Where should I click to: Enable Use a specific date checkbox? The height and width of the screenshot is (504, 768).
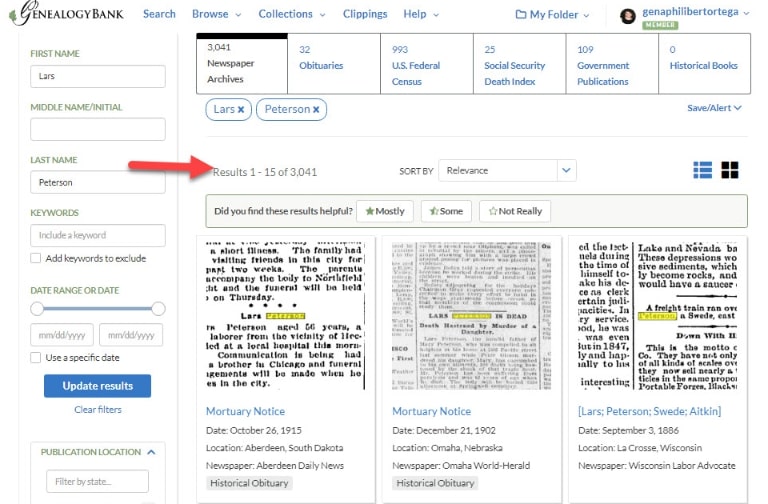(36, 358)
